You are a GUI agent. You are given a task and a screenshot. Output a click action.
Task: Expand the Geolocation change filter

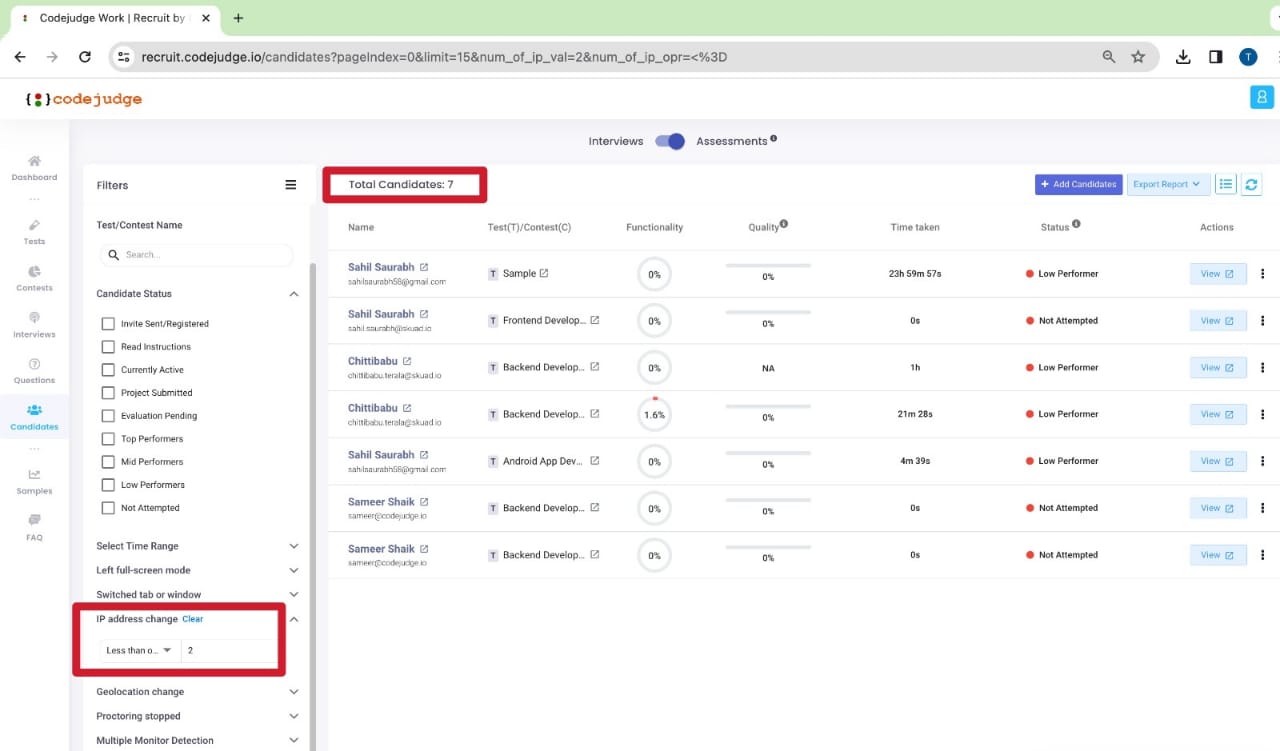(293, 691)
